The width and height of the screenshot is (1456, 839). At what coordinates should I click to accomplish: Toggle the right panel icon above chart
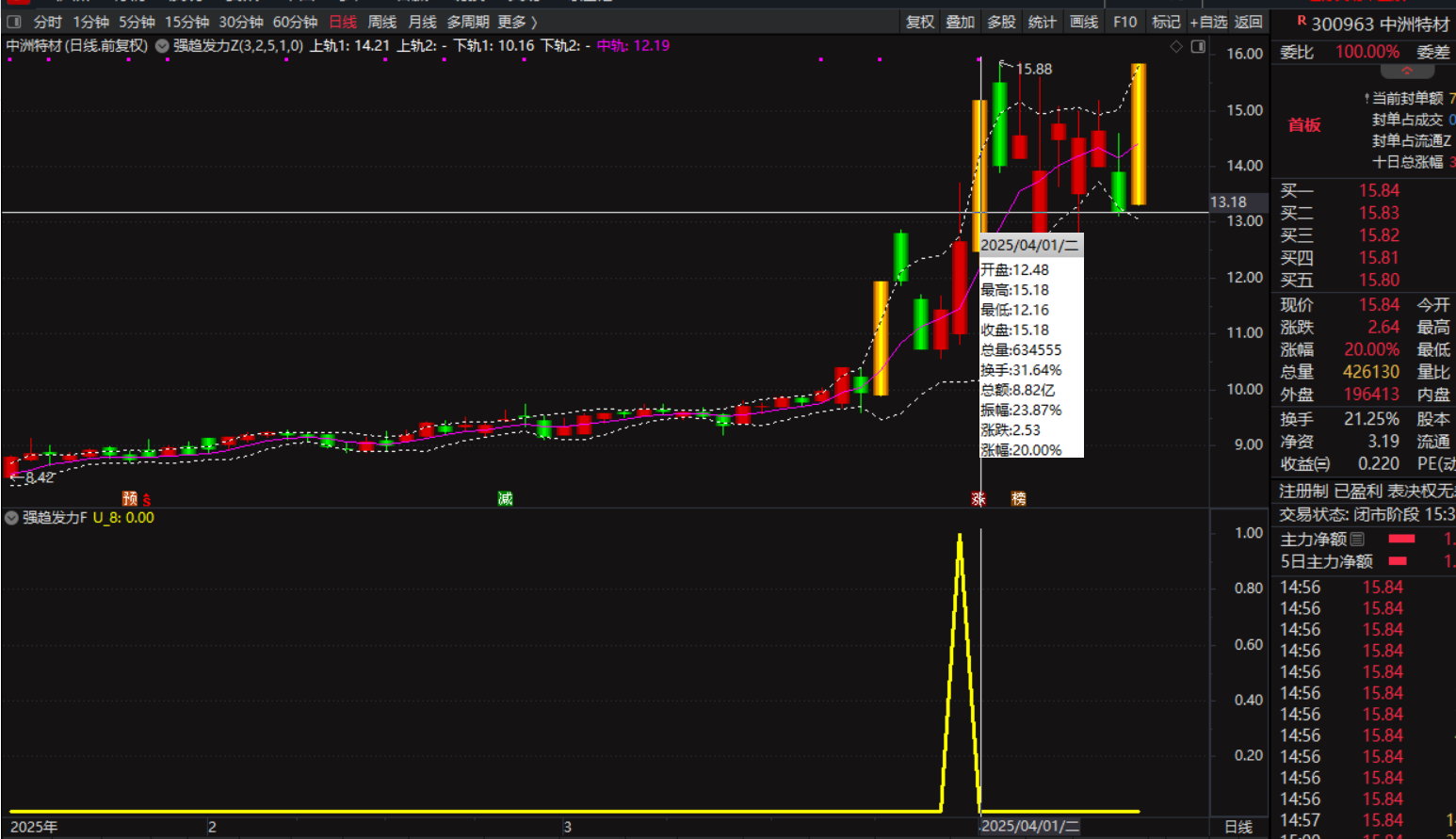[x=1198, y=46]
